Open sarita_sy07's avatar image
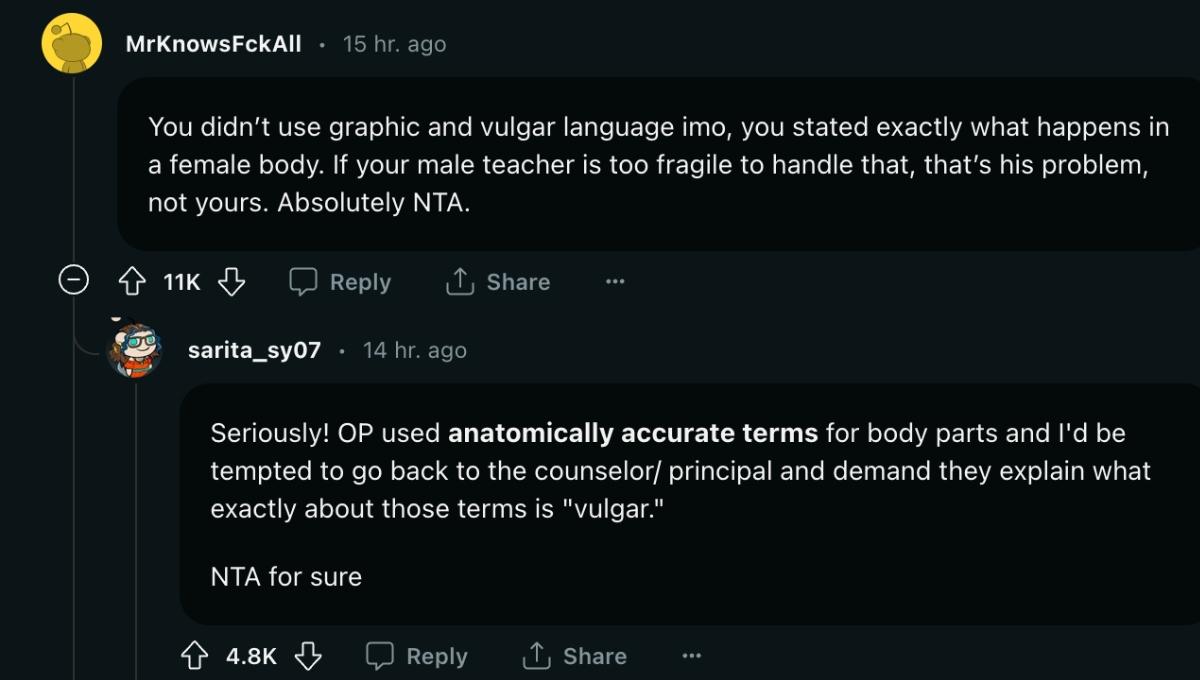This screenshot has height=680, width=1200. click(x=134, y=350)
